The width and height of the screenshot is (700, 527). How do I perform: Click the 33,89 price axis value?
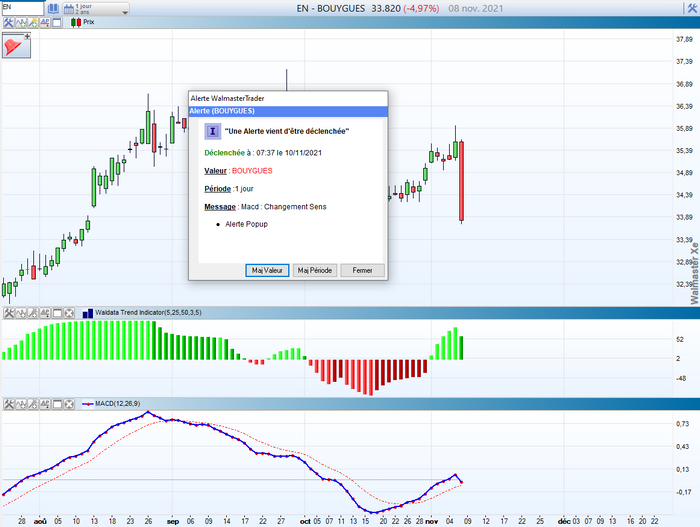[x=684, y=217]
